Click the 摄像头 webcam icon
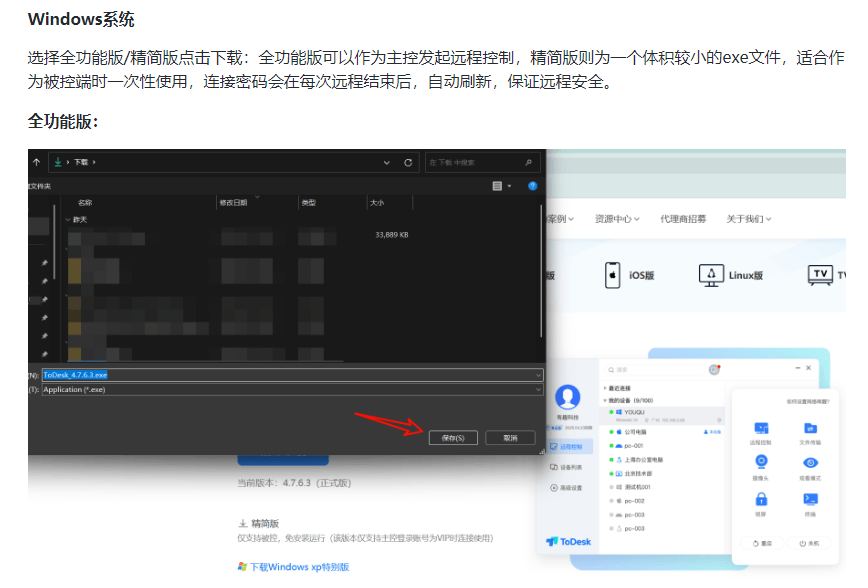This screenshot has height=588, width=868. click(x=761, y=461)
